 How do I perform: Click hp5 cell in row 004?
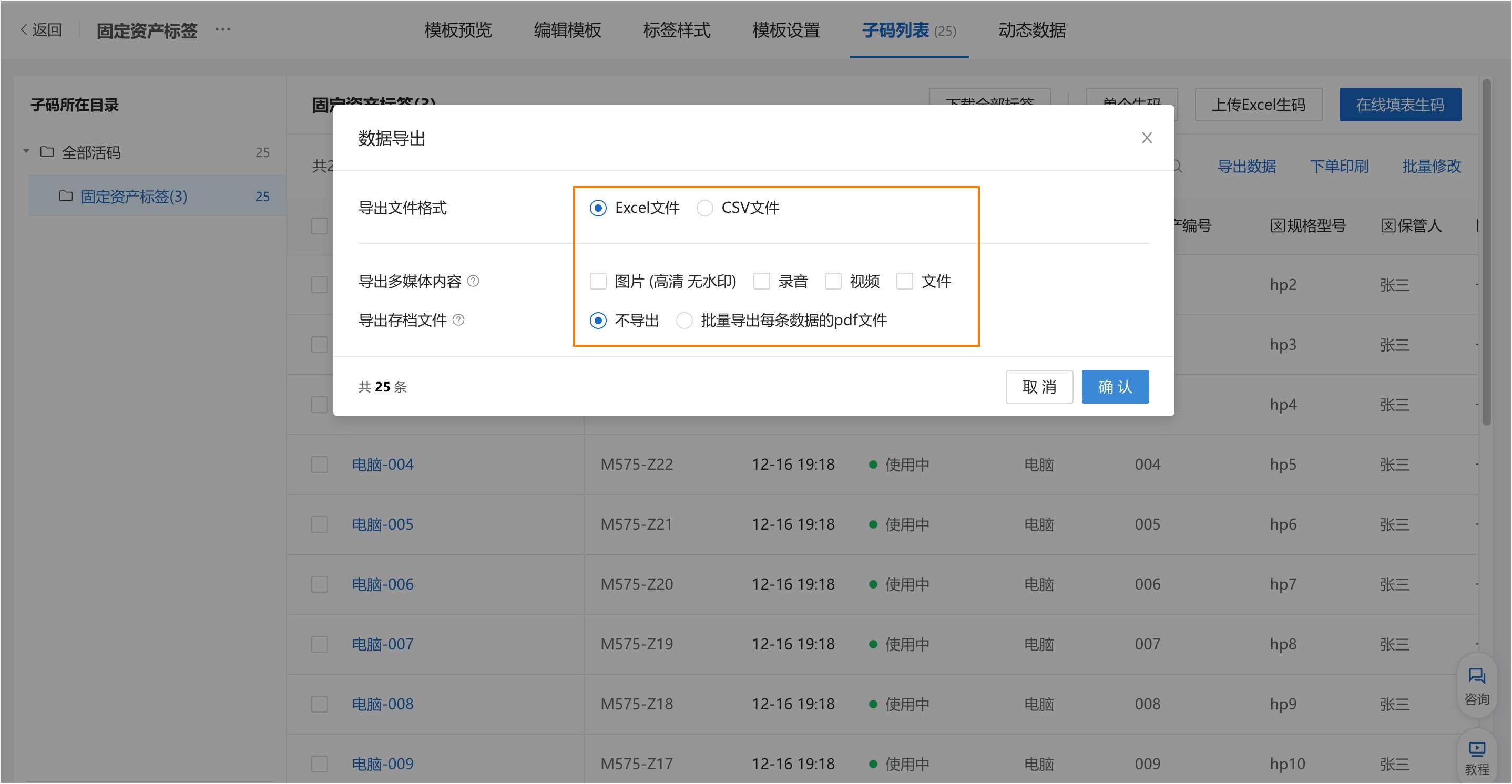[x=1282, y=465]
